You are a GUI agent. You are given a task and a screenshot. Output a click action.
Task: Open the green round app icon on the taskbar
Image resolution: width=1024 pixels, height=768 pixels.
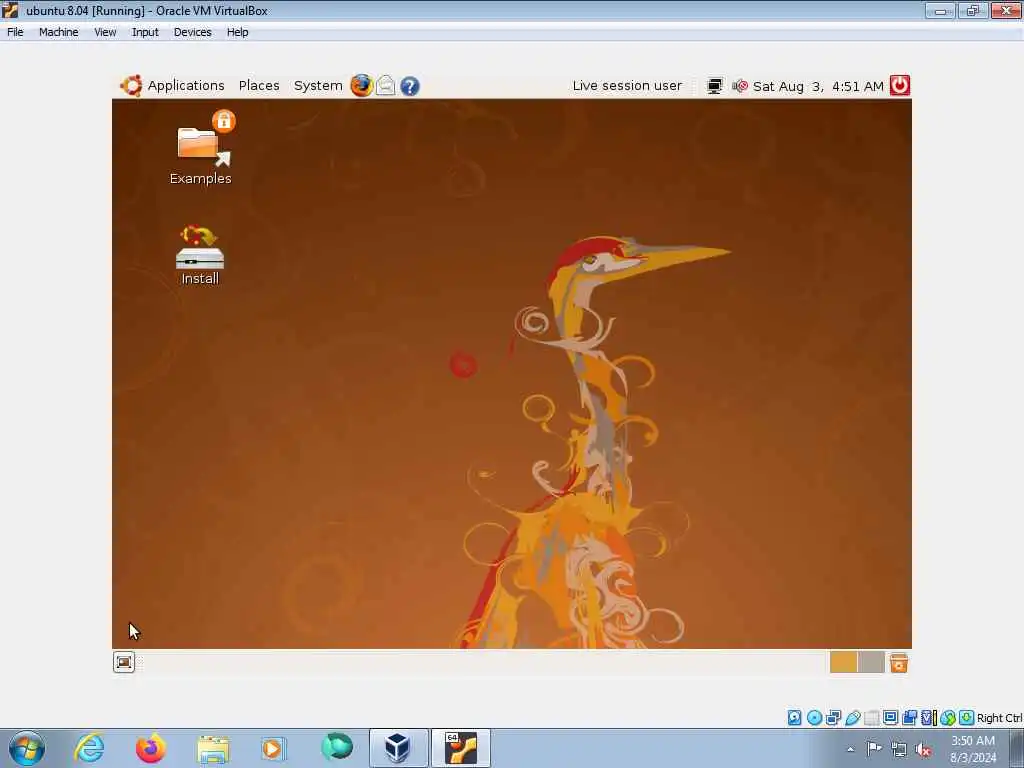337,746
